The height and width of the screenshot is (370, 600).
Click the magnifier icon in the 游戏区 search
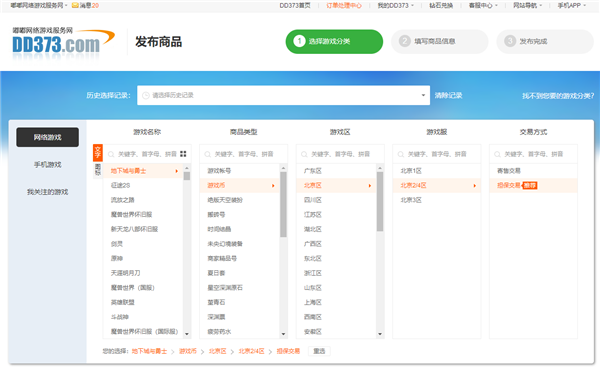(304, 154)
